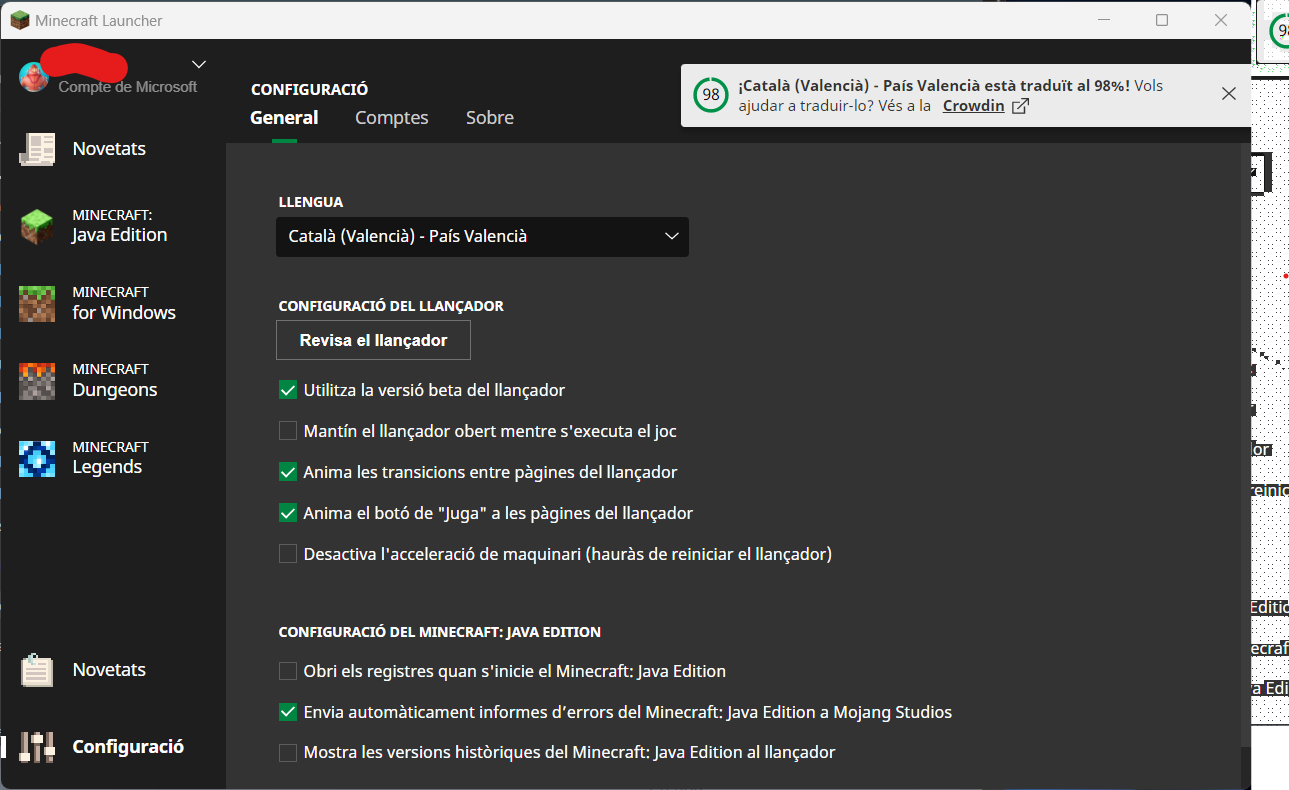The width and height of the screenshot is (1289, 790).
Task: Click the 98 percent translation progress badge
Action: coord(710,95)
